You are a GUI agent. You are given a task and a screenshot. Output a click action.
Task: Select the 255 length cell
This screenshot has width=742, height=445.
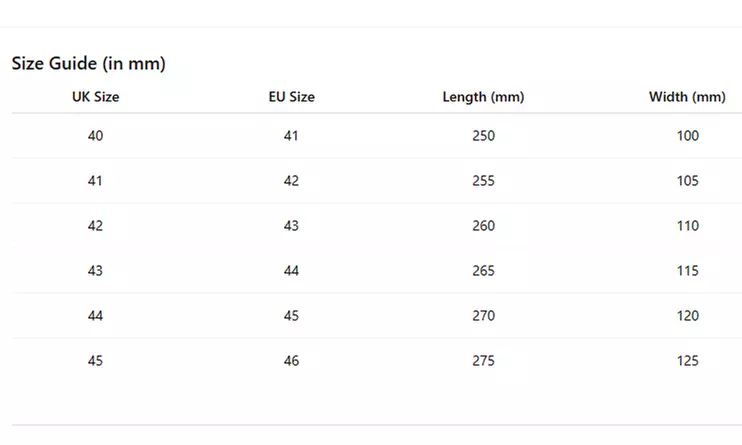pos(483,181)
